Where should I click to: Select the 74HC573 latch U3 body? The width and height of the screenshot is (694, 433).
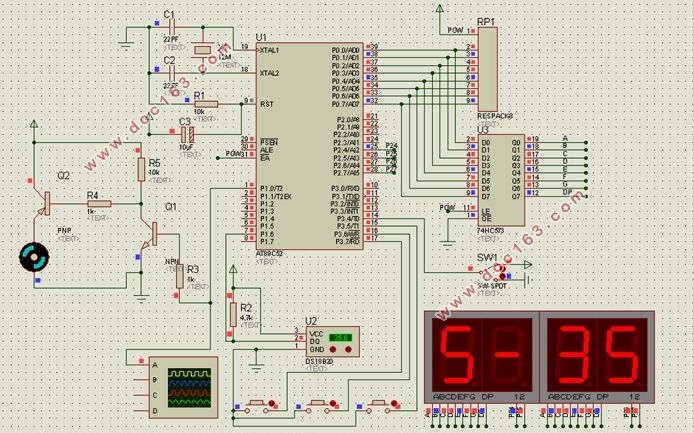click(501, 180)
